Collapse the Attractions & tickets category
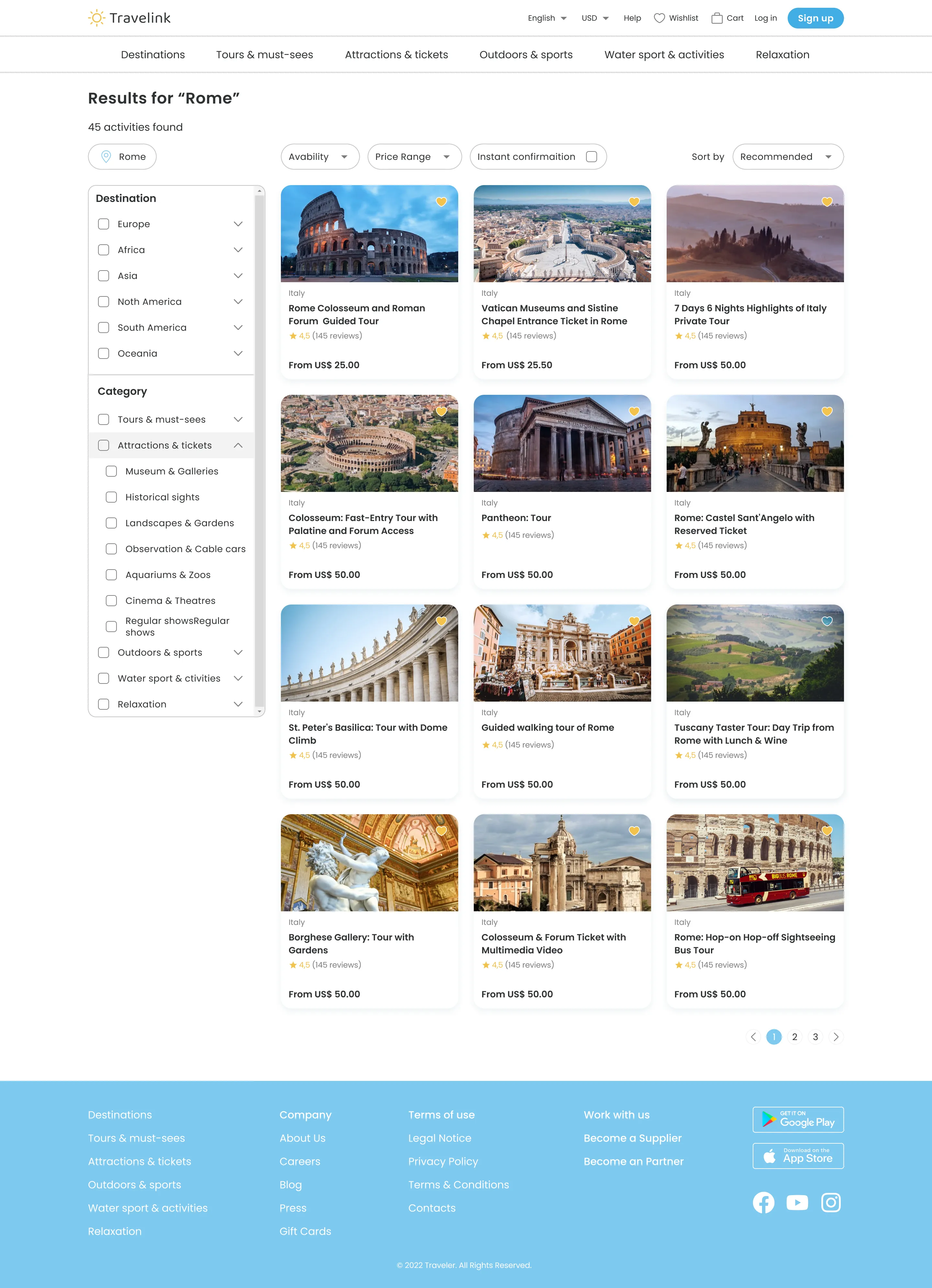The width and height of the screenshot is (932, 1288). (239, 445)
